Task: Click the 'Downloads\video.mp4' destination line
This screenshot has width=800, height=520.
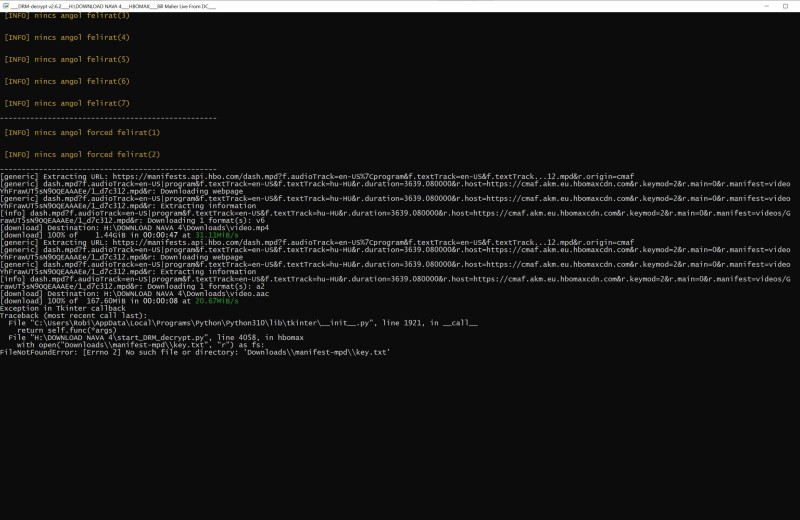Action: click(x=135, y=228)
